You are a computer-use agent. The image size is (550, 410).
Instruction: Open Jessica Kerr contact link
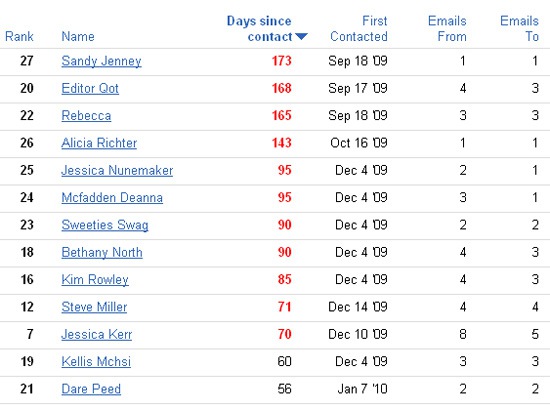tap(97, 335)
